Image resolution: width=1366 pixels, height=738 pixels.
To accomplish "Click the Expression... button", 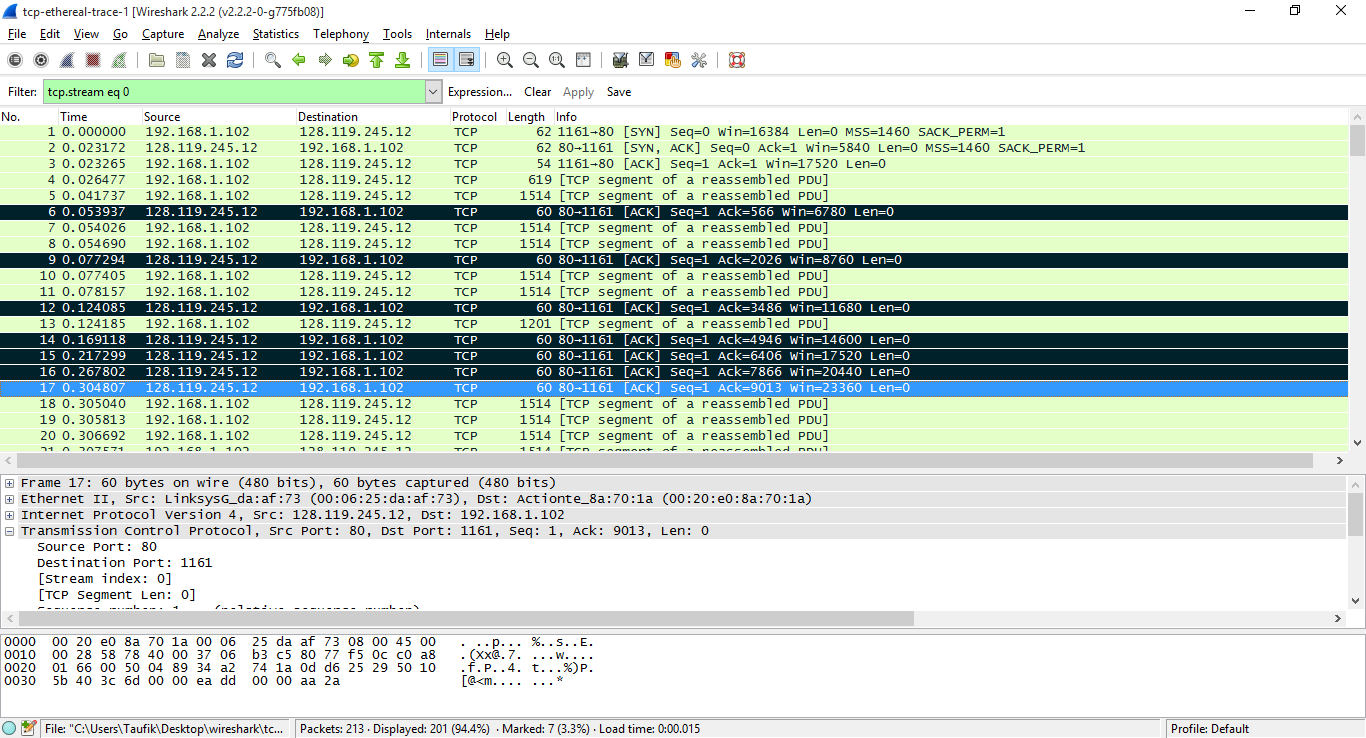I will [480, 92].
